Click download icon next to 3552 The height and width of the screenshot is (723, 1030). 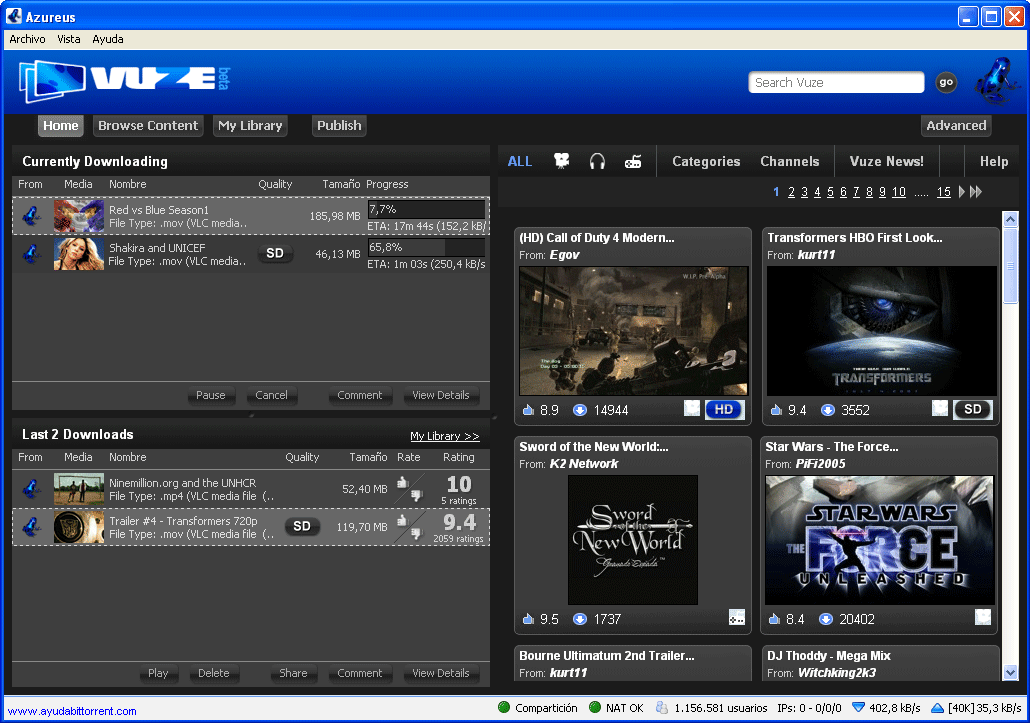[828, 410]
